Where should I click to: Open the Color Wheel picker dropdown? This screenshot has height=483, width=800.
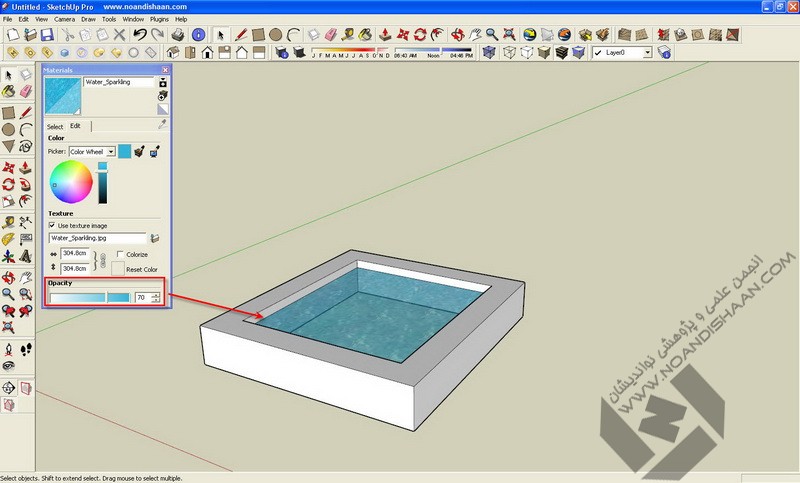[111, 152]
